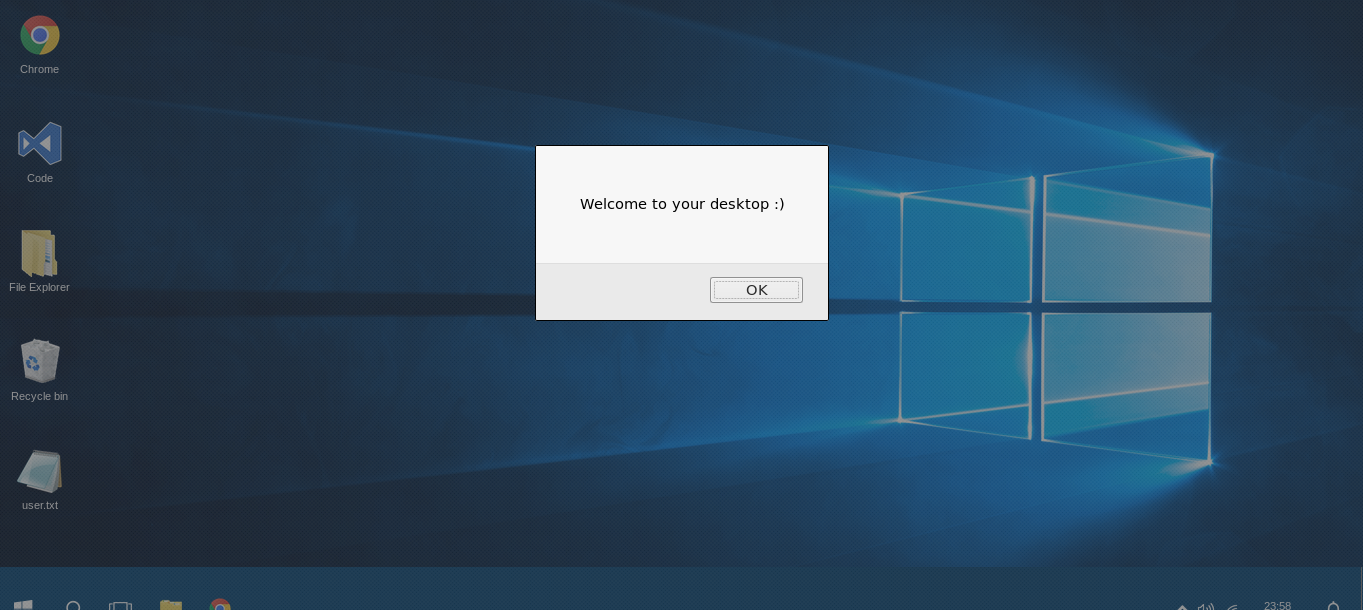Launch Chrome from the taskbar
Image resolution: width=1363 pixels, height=610 pixels.
pos(220,605)
